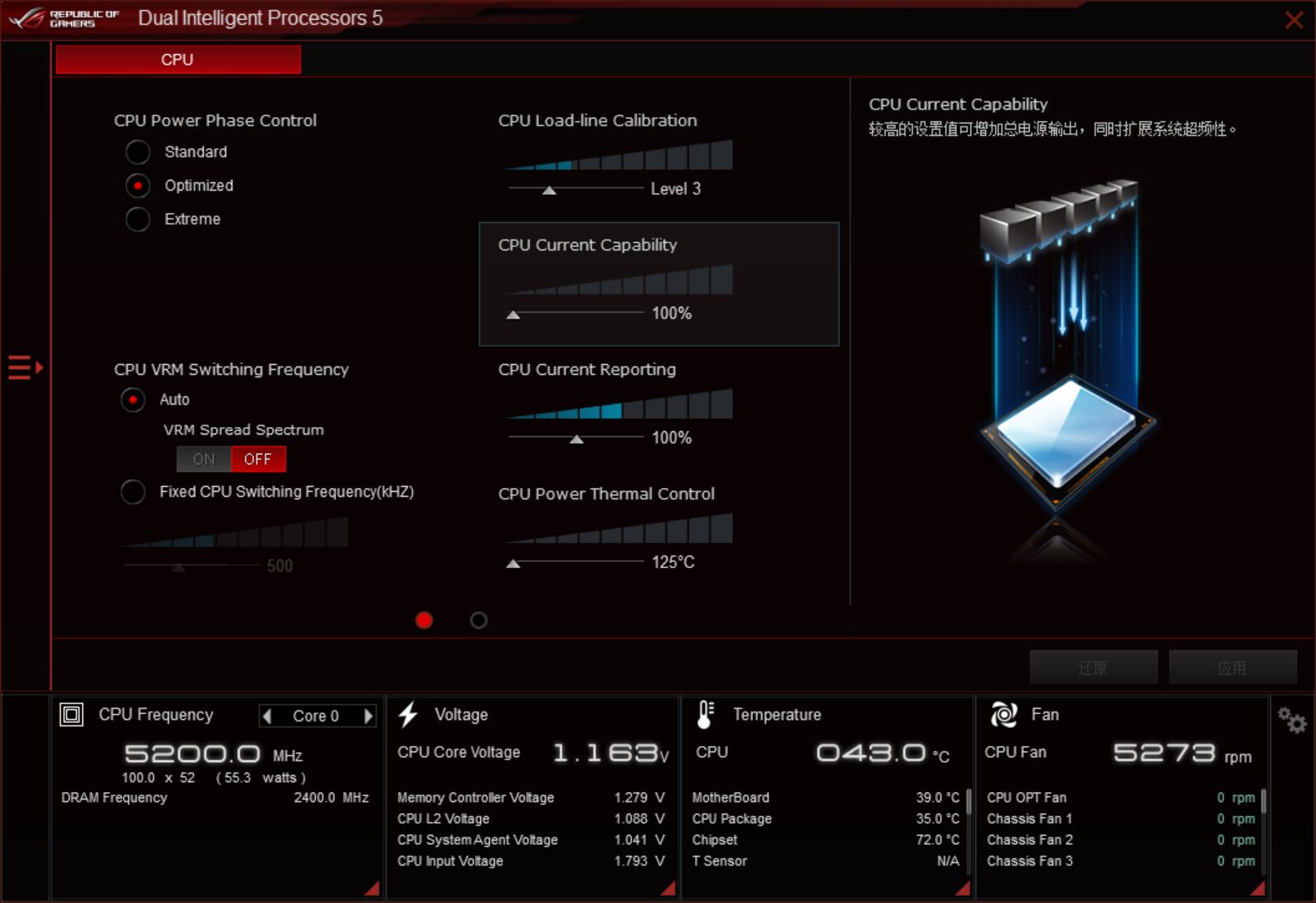
Task: Click the Temperature thermometer icon
Action: (705, 715)
